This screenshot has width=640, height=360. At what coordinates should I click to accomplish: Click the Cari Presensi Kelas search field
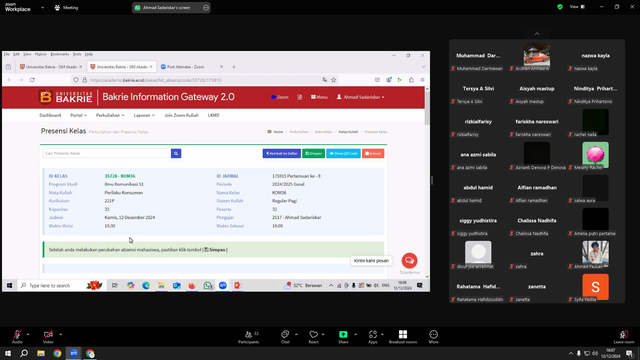coord(107,153)
